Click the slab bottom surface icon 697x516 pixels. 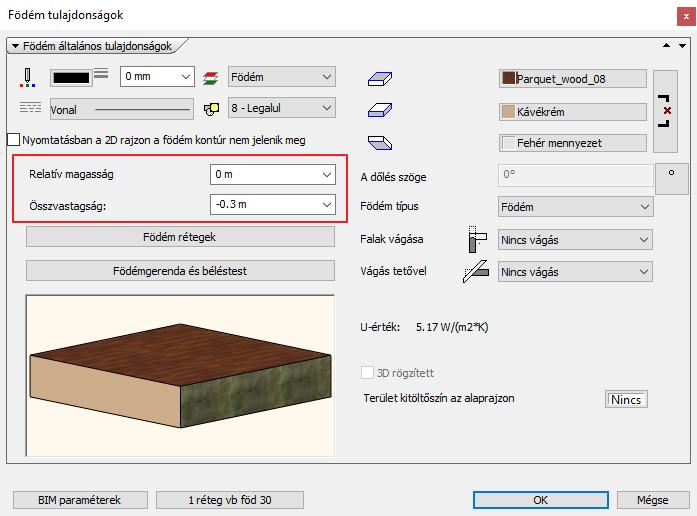coord(380,143)
